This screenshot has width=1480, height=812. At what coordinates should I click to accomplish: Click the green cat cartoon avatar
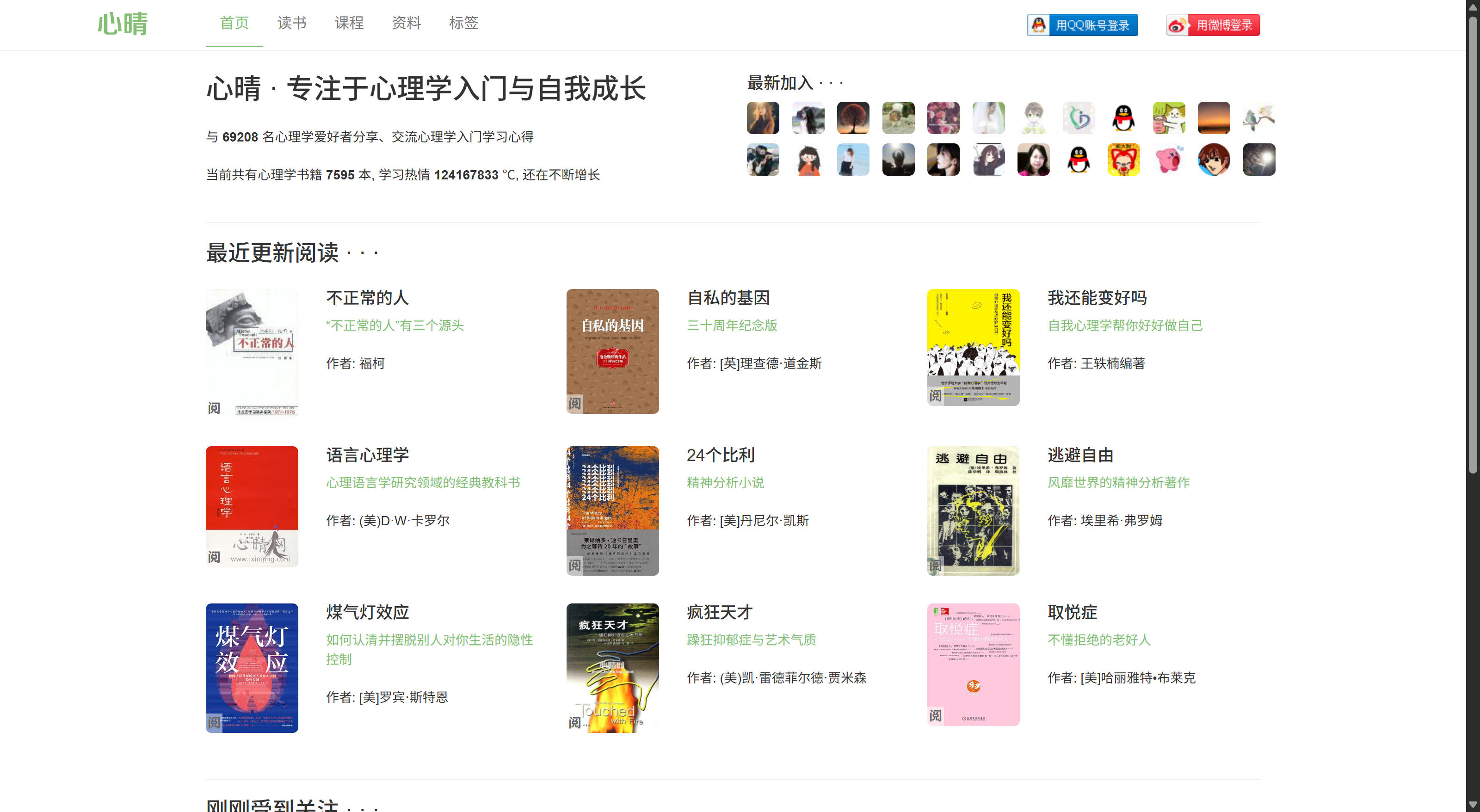click(1169, 118)
